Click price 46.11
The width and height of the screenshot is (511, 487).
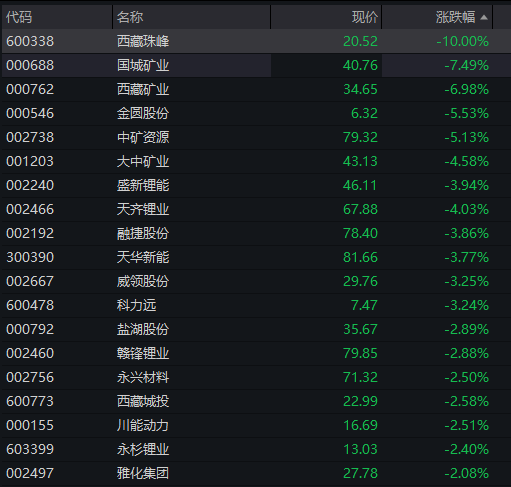[x=360, y=185]
